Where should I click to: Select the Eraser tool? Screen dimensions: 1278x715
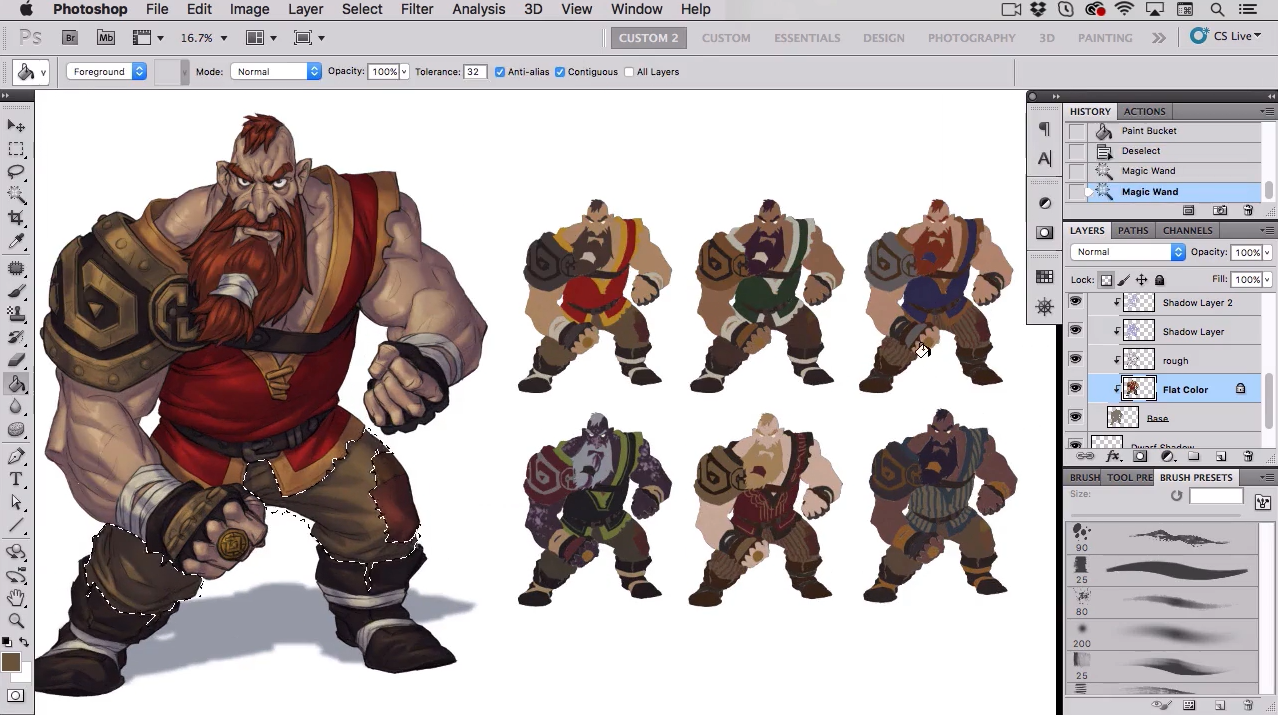pos(16,361)
